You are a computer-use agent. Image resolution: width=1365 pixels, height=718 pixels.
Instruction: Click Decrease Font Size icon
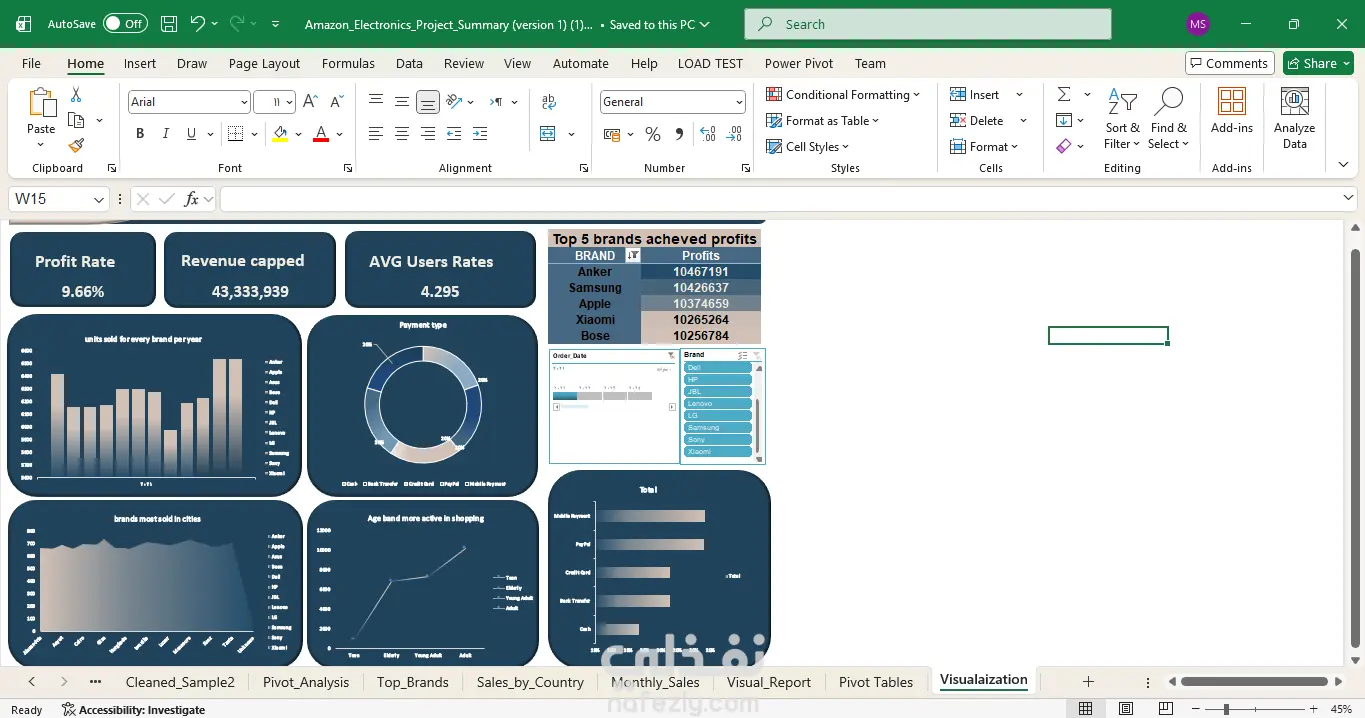pyautogui.click(x=337, y=102)
